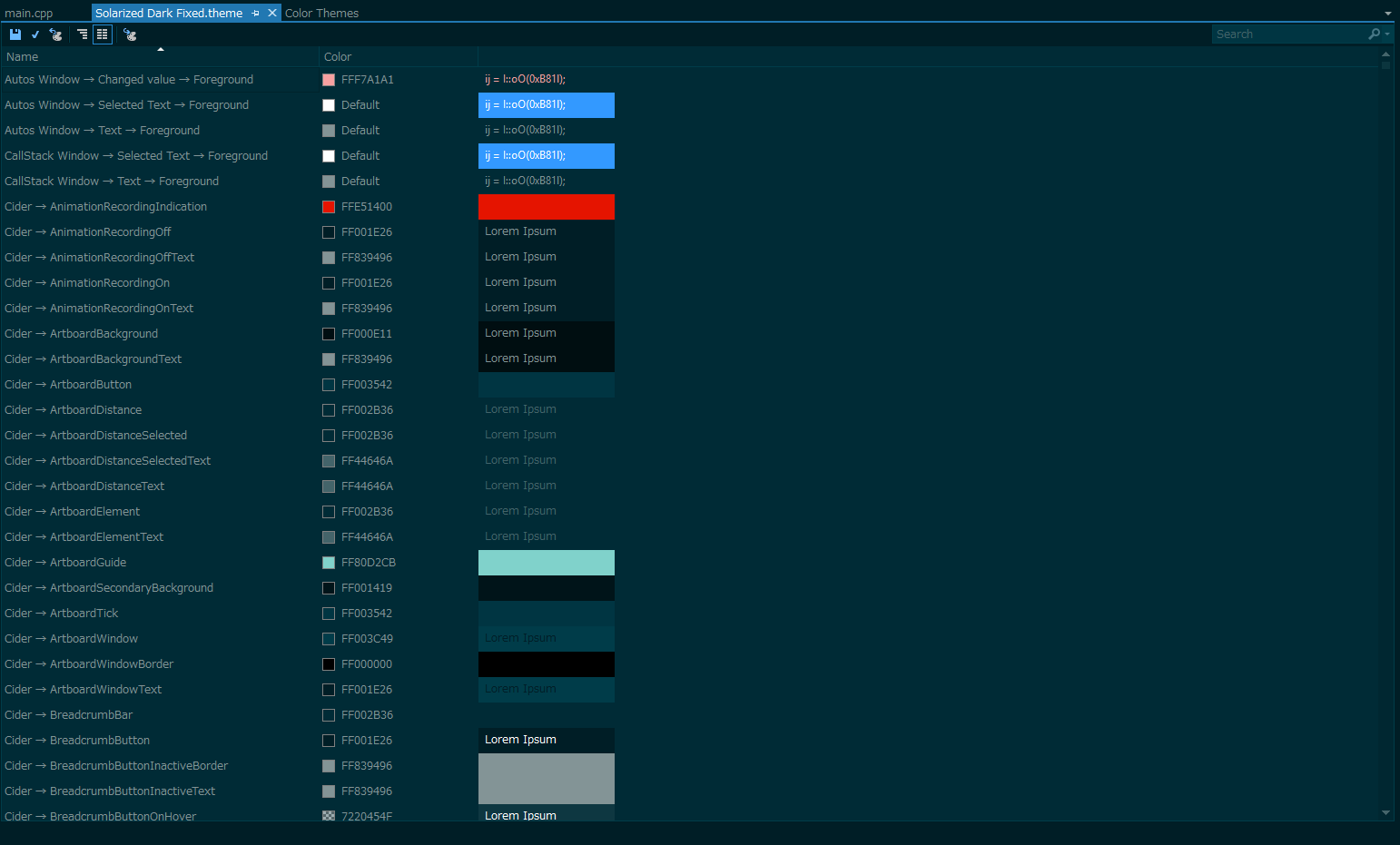The image size is (1400, 845).
Task: Save the Solarized Dark Fixed theme
Action: [15, 34]
